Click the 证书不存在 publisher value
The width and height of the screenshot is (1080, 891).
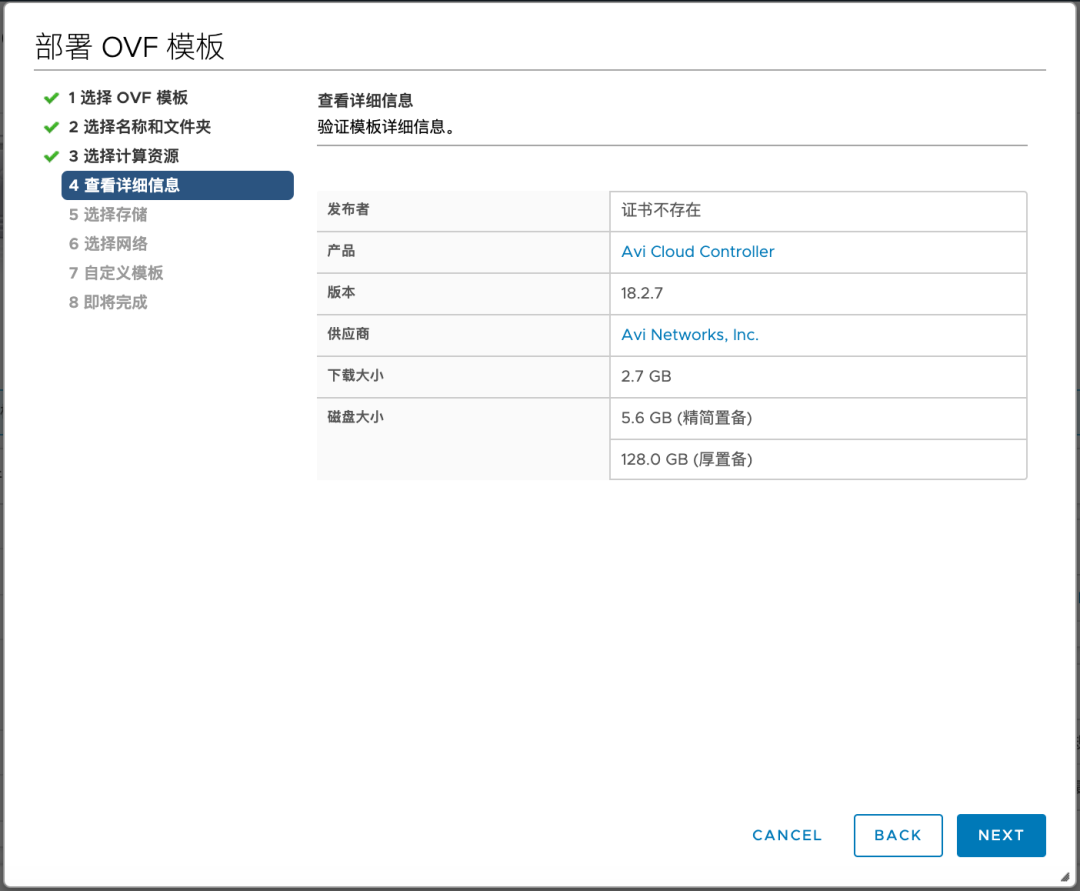tap(661, 210)
